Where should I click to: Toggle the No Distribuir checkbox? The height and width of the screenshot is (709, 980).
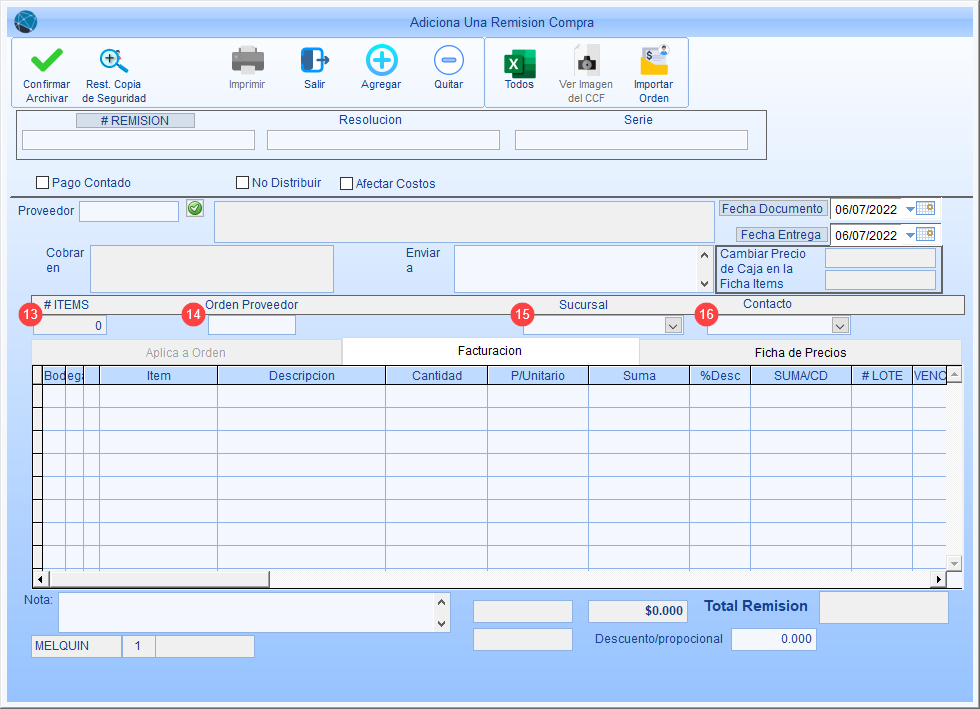(x=242, y=183)
